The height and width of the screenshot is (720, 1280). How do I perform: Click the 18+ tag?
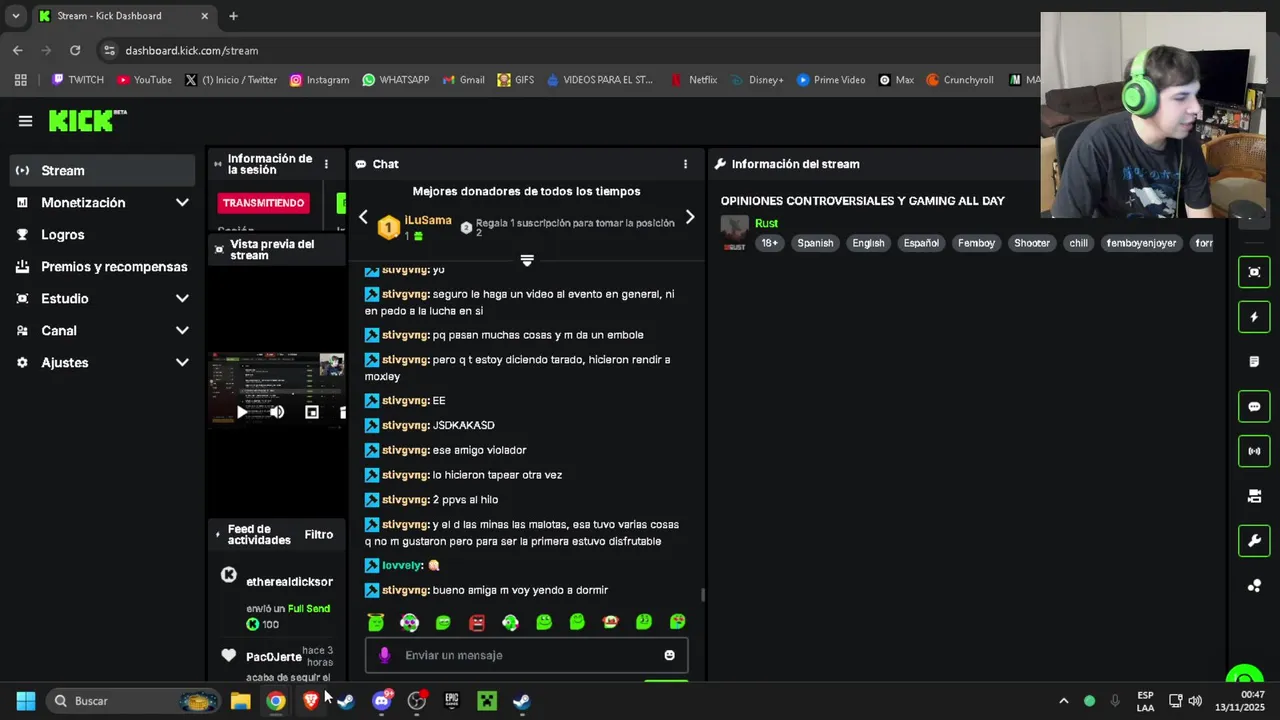pos(769,243)
